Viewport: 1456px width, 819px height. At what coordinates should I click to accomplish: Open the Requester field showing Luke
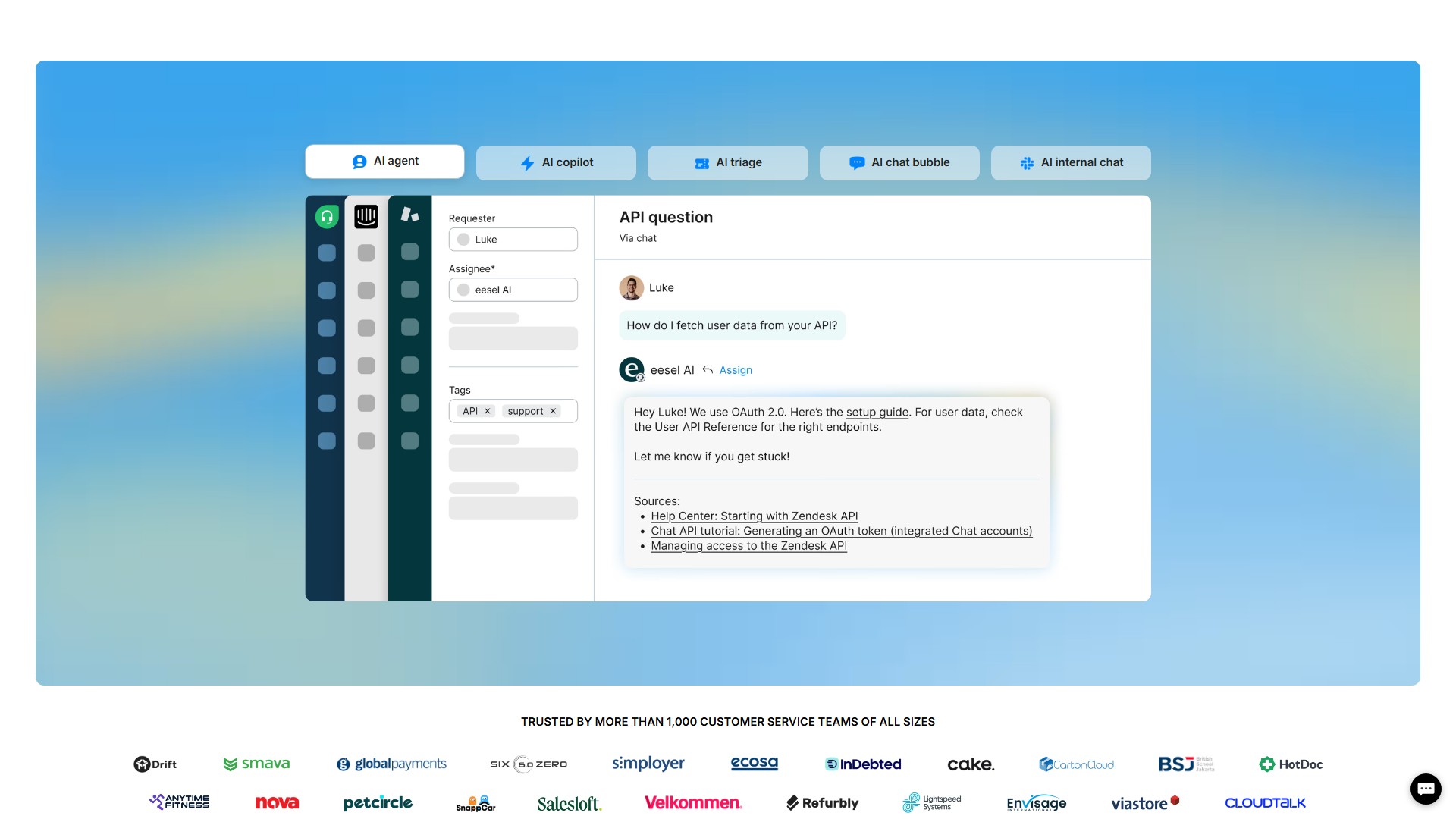tap(513, 240)
